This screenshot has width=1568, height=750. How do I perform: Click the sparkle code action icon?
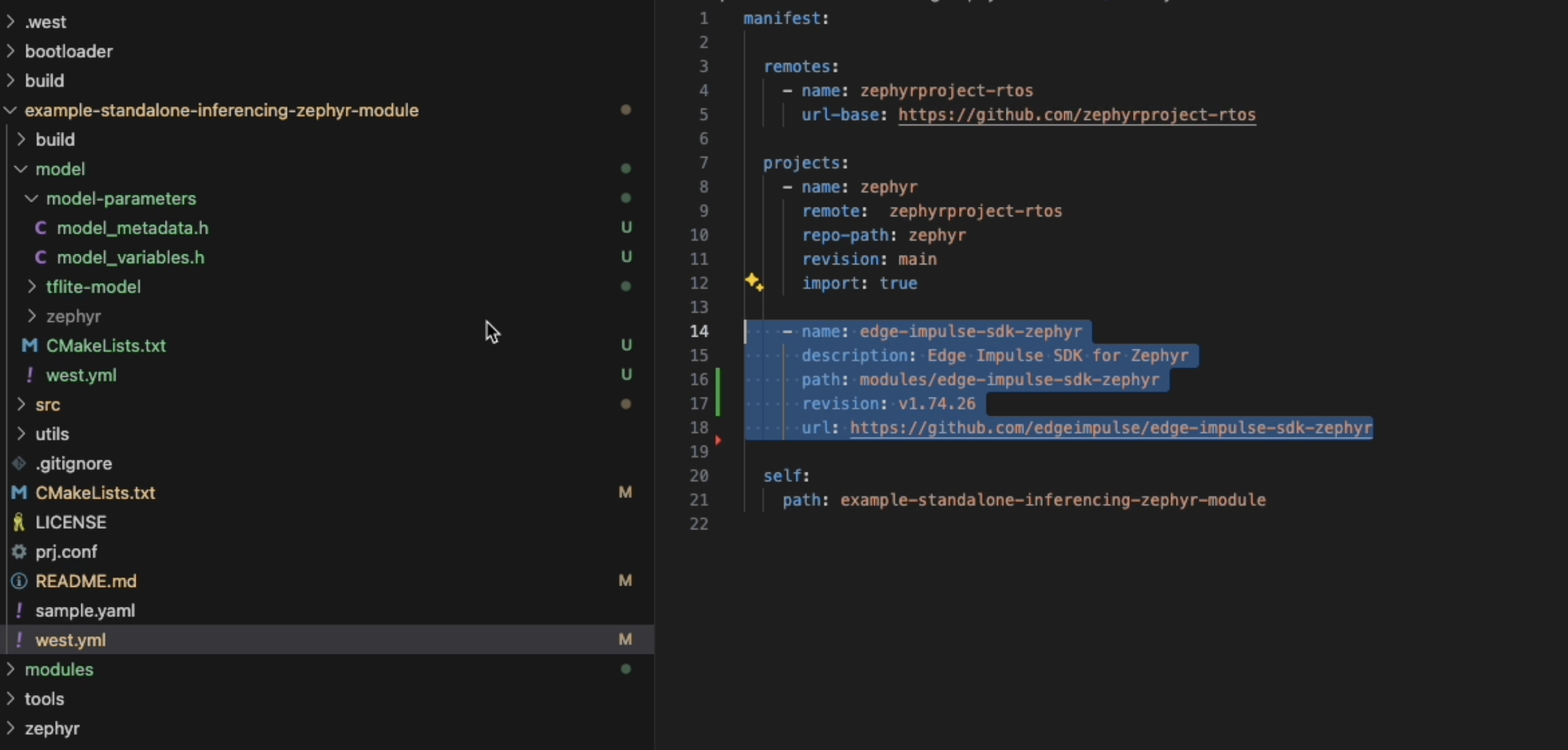point(754,282)
